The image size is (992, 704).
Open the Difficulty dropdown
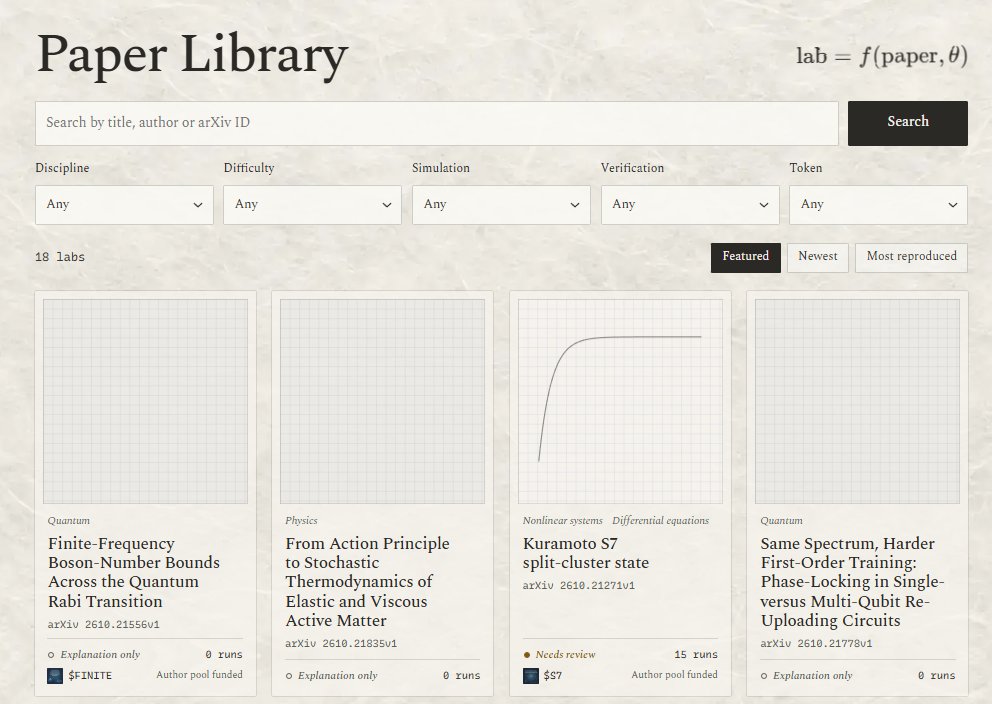point(313,204)
